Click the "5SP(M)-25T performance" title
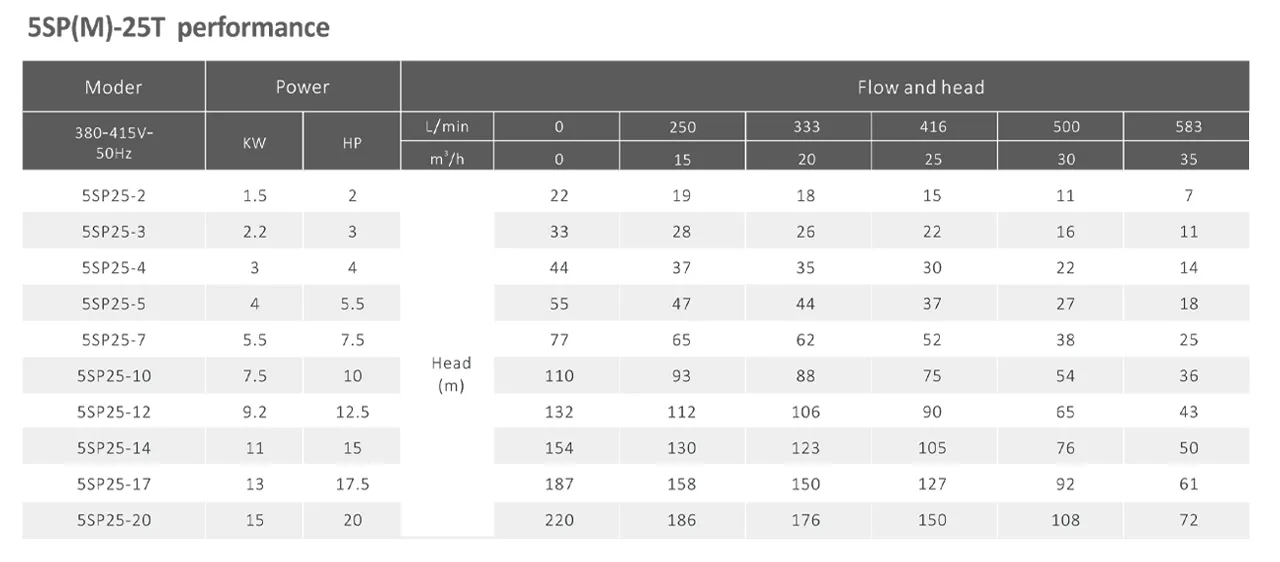Screen dimensions: 1280x562 coord(180,27)
